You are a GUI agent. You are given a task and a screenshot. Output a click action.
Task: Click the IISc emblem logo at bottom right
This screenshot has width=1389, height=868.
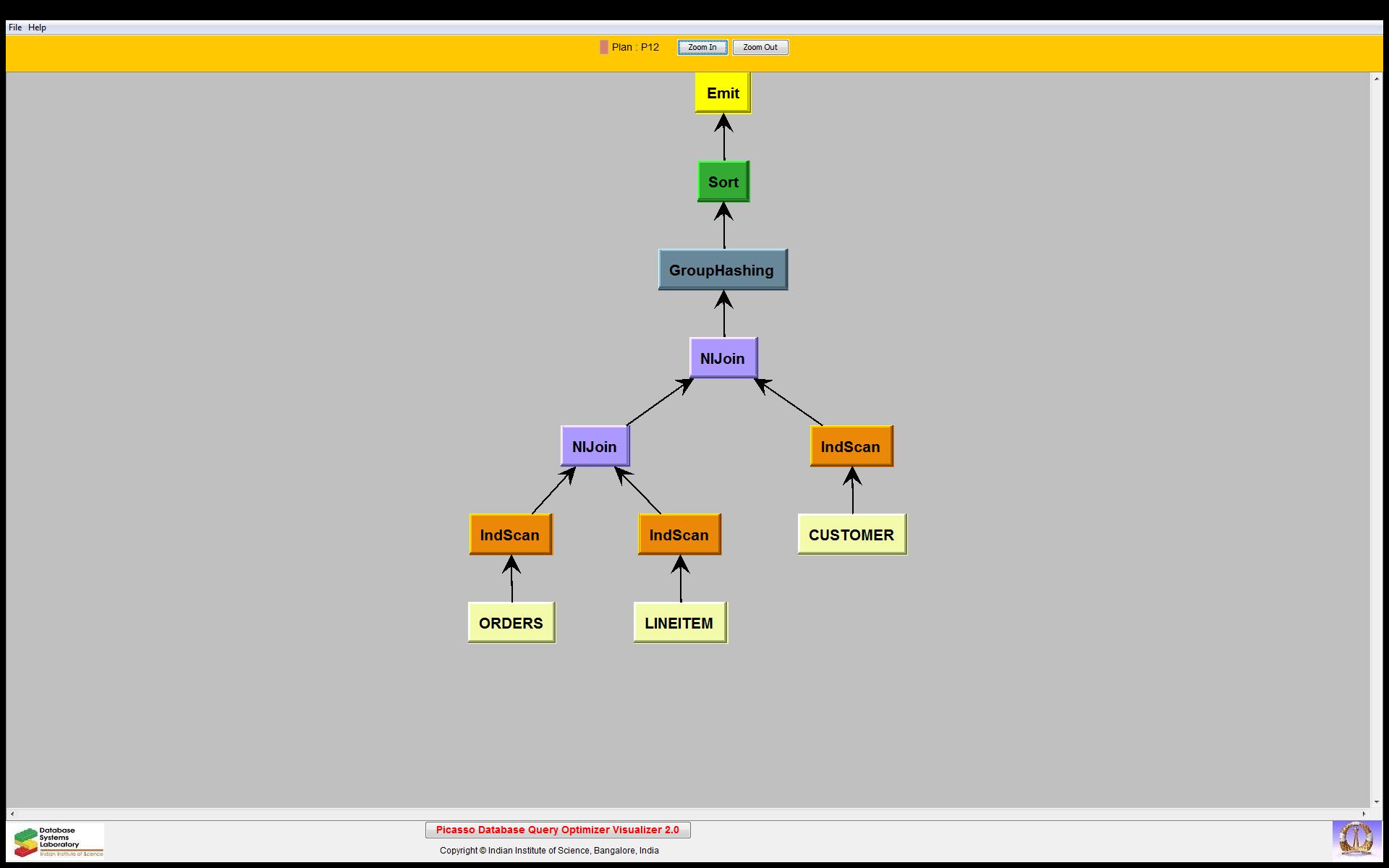(1355, 841)
